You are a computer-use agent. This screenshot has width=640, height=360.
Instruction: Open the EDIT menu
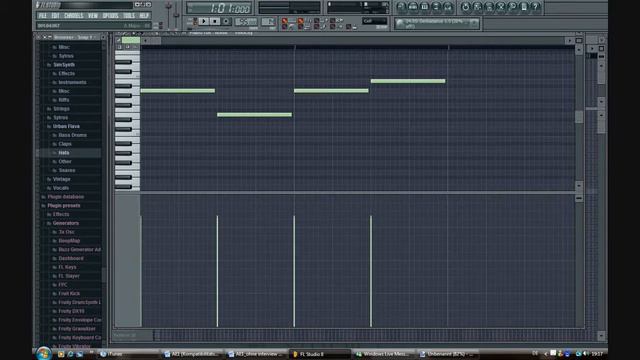[x=56, y=16]
